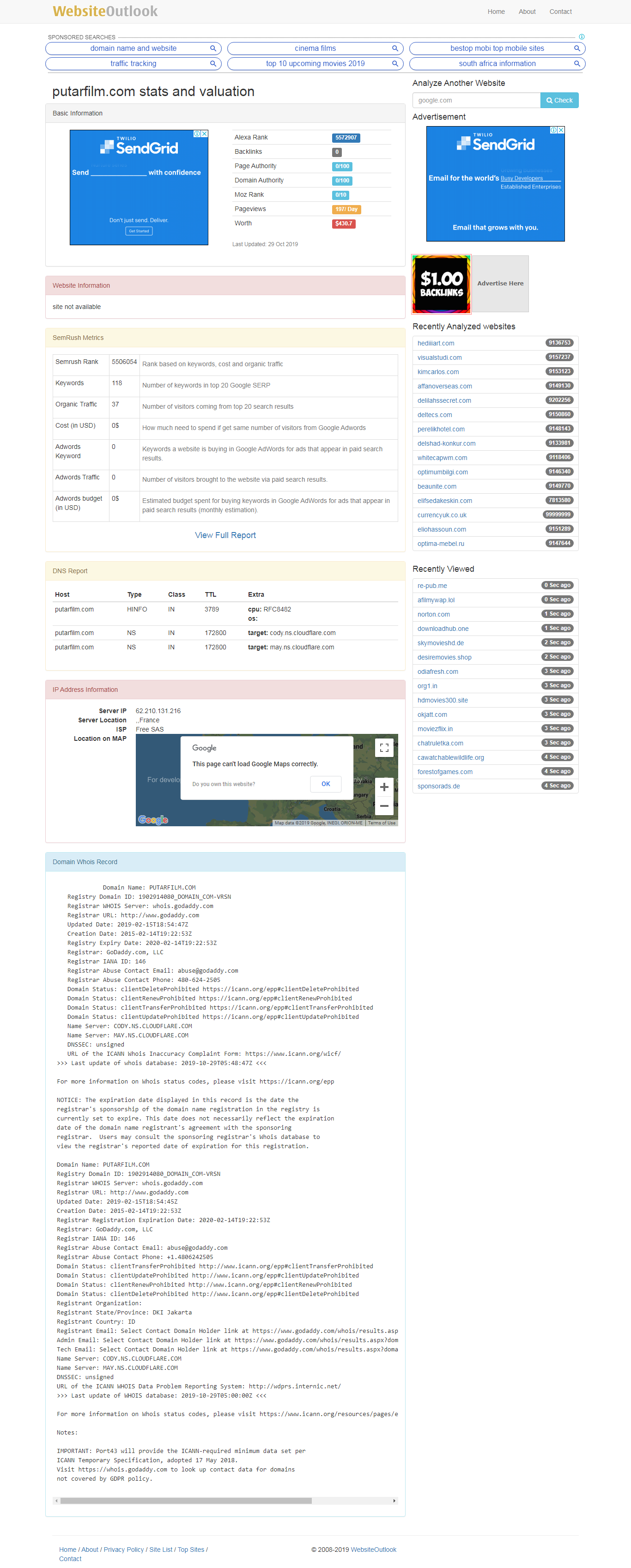Open optima-mebel.ru link
The height and width of the screenshot is (1568, 631).
(x=440, y=544)
